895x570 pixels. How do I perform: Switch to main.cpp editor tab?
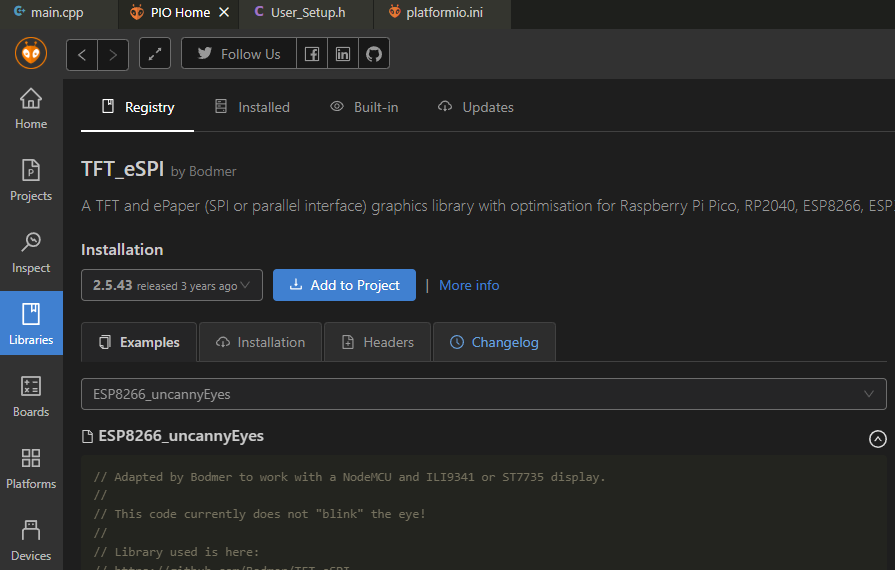pyautogui.click(x=57, y=13)
